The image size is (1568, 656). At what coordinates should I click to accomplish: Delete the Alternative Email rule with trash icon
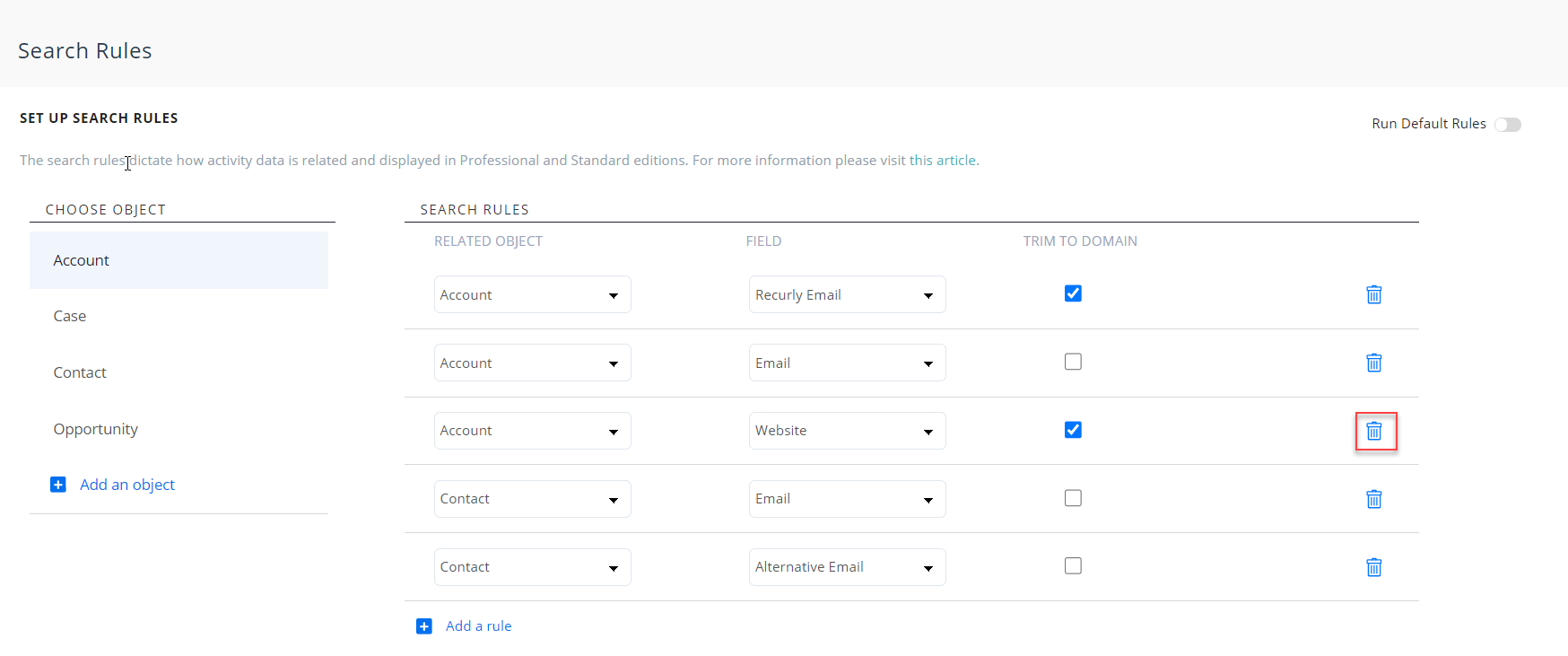click(1373, 567)
